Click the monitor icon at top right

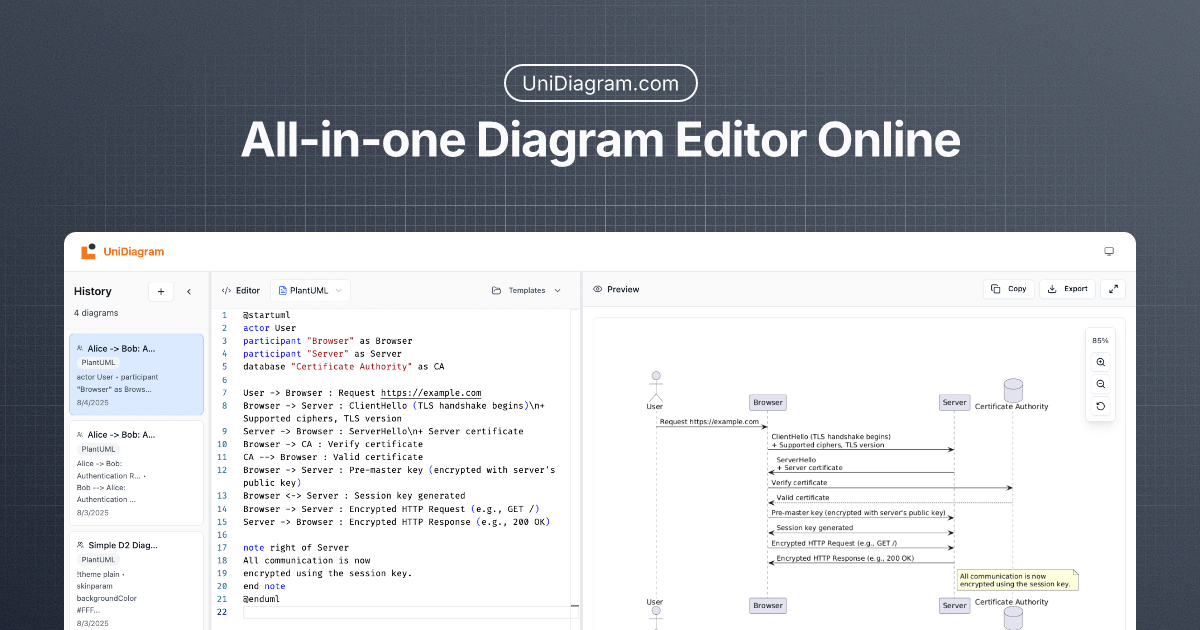click(x=1109, y=251)
